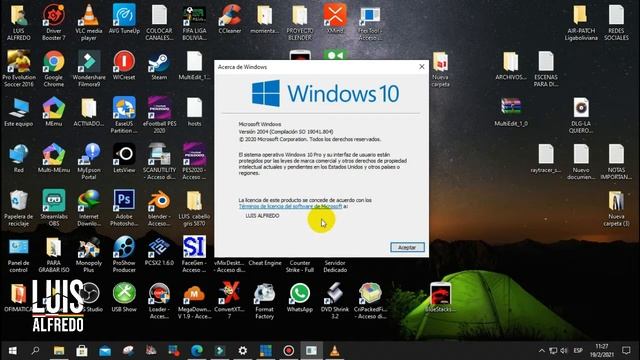The height and width of the screenshot is (360, 640).
Task: Select Papelera de reciclaje icon
Action: 18,208
